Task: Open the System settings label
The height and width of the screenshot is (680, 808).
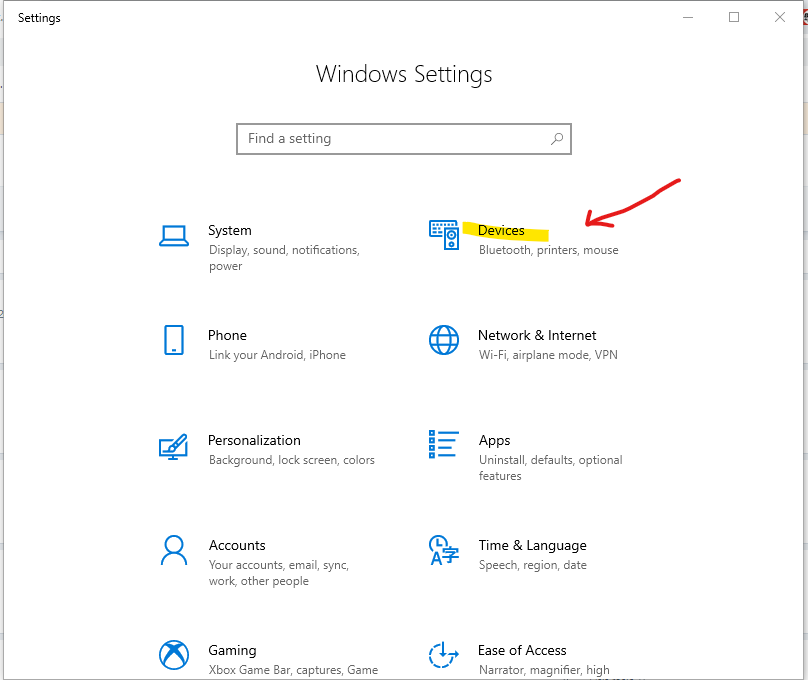Action: click(230, 230)
